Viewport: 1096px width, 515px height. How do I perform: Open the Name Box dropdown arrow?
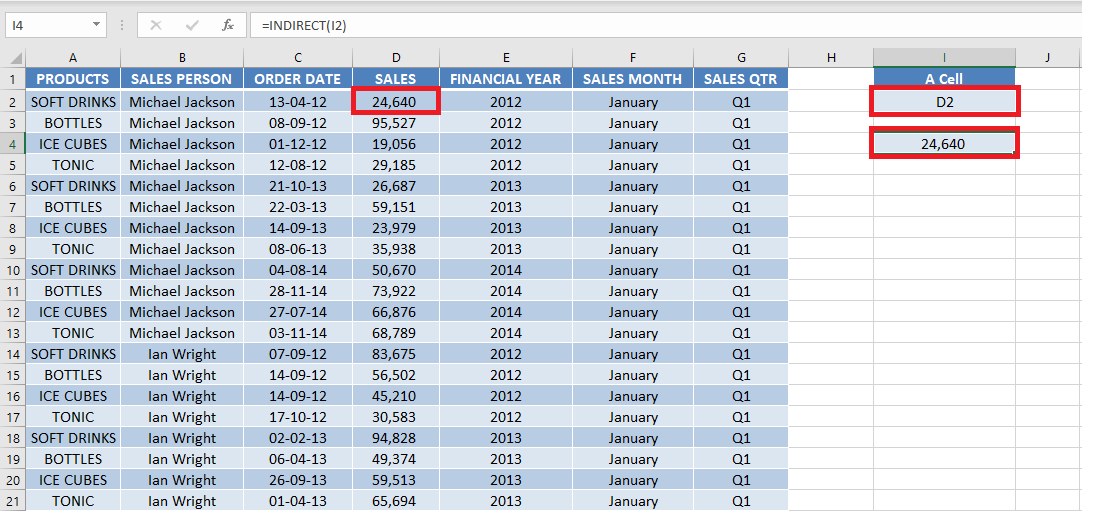[96, 26]
